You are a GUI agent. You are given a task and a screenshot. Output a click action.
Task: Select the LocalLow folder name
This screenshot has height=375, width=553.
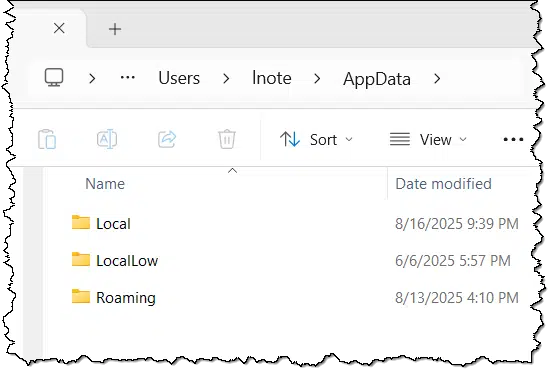[127, 261]
